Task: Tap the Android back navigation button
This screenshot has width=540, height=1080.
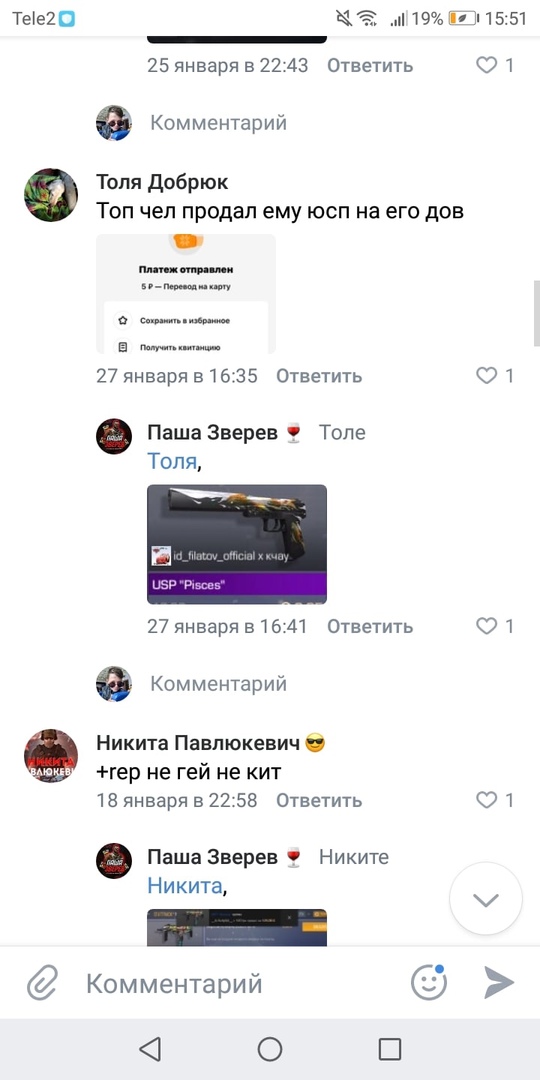Action: (149, 1049)
